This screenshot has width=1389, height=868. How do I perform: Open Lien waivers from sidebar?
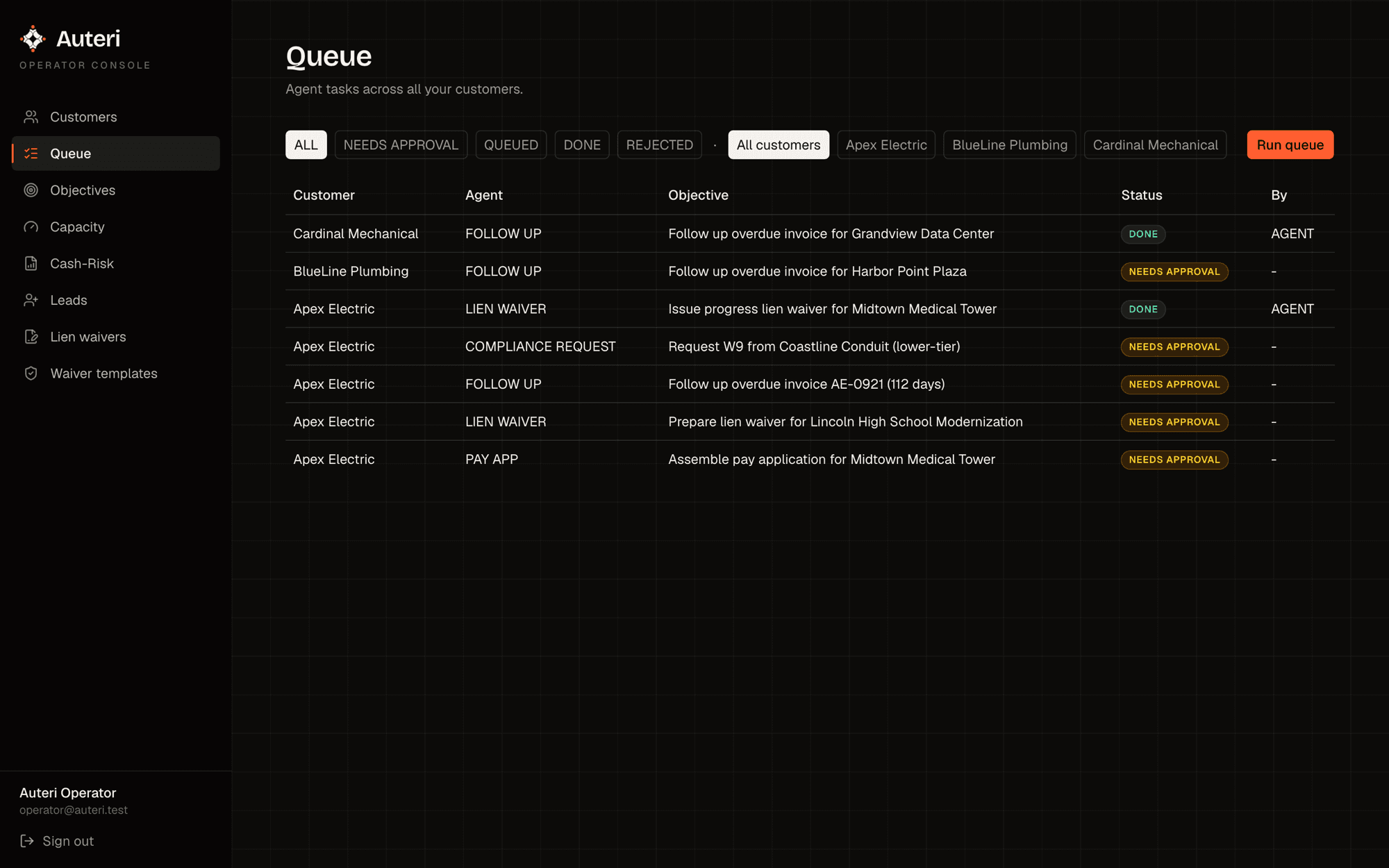116,337
